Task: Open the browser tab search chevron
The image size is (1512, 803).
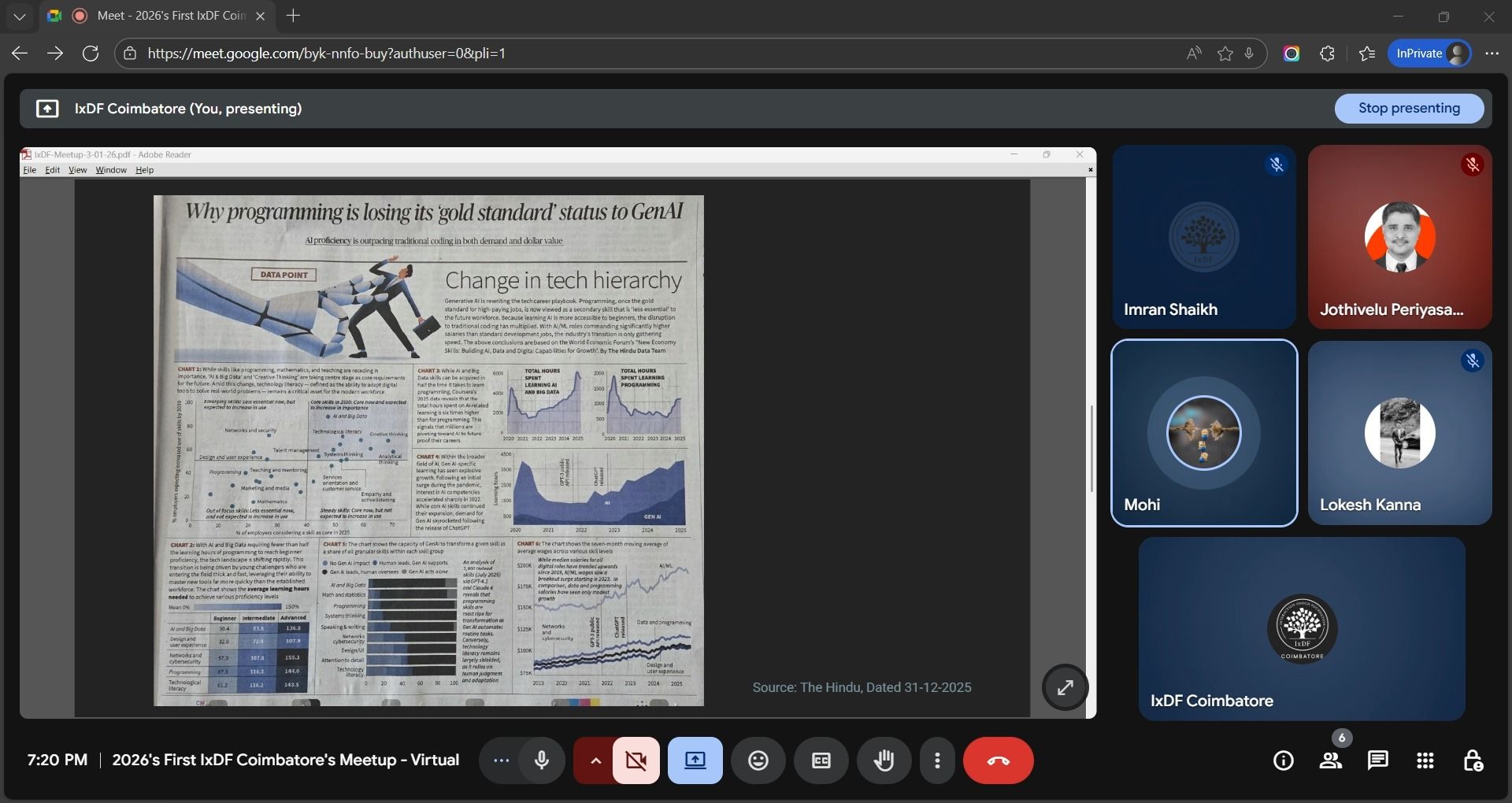Action: [20, 16]
